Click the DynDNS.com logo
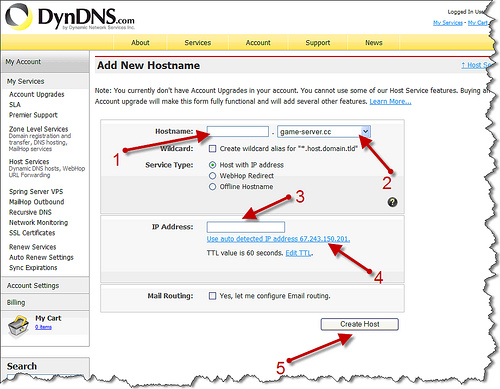 (x=70, y=17)
